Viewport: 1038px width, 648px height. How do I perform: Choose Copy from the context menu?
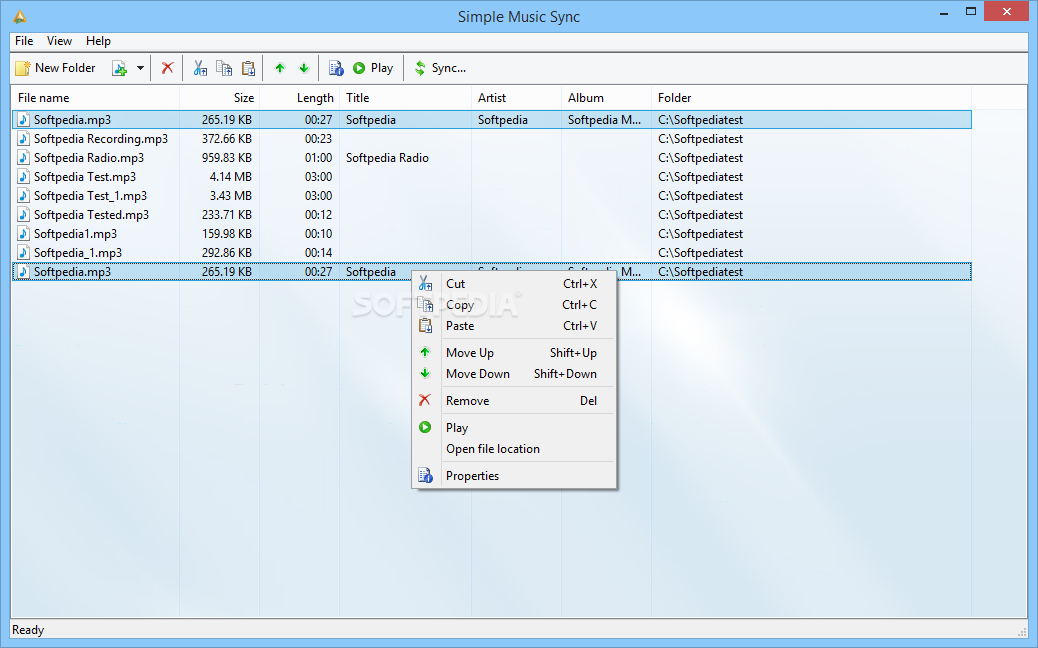514,305
